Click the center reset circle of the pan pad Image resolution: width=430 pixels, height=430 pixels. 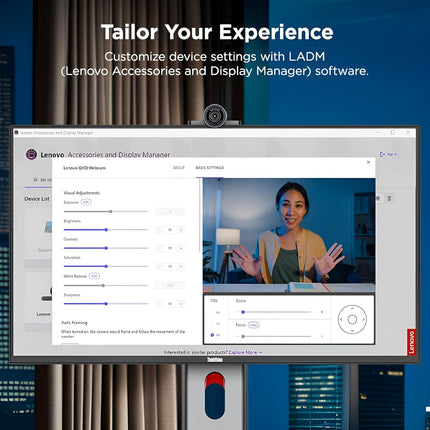pos(352,320)
